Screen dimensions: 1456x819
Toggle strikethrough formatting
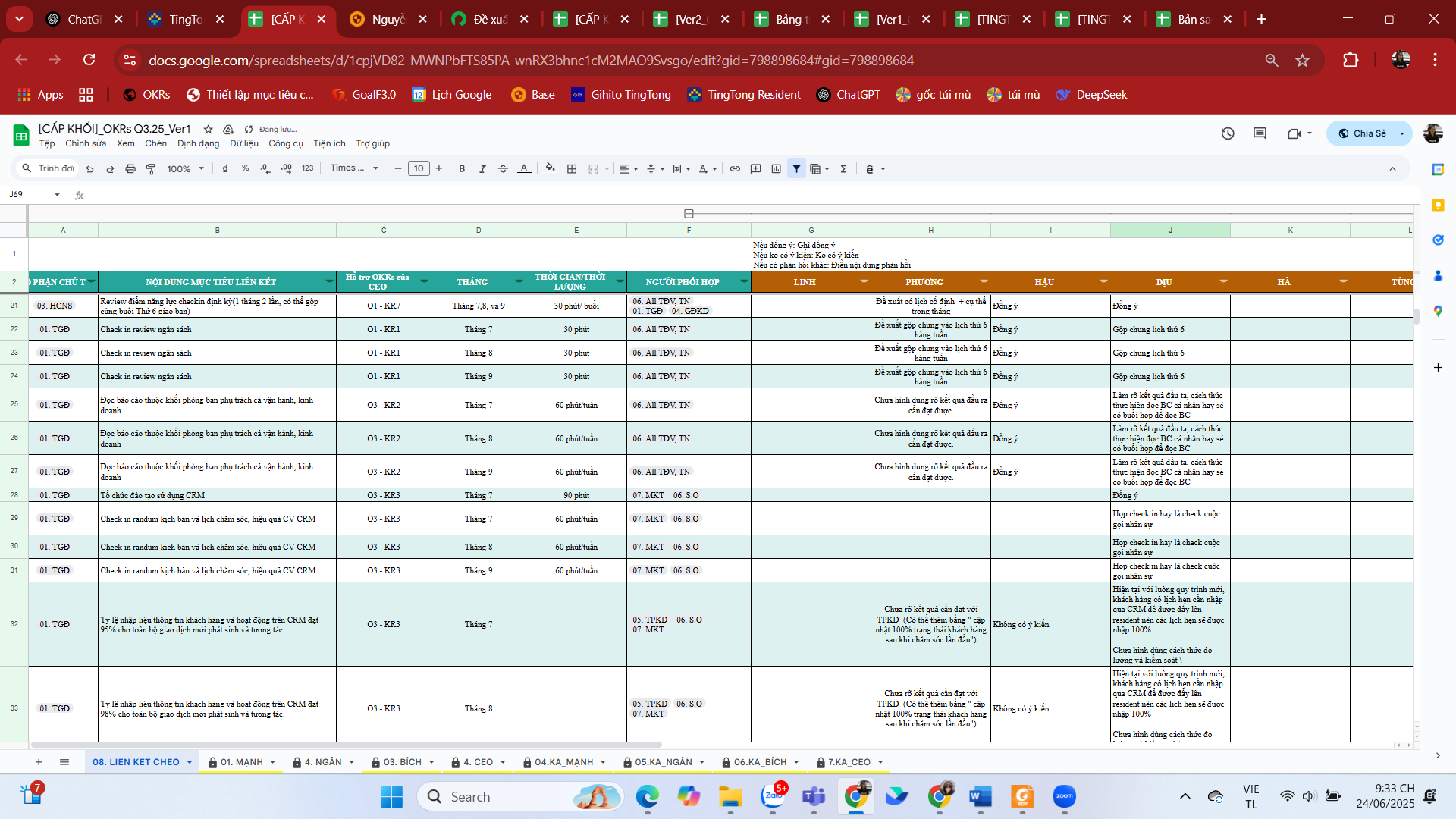click(503, 168)
